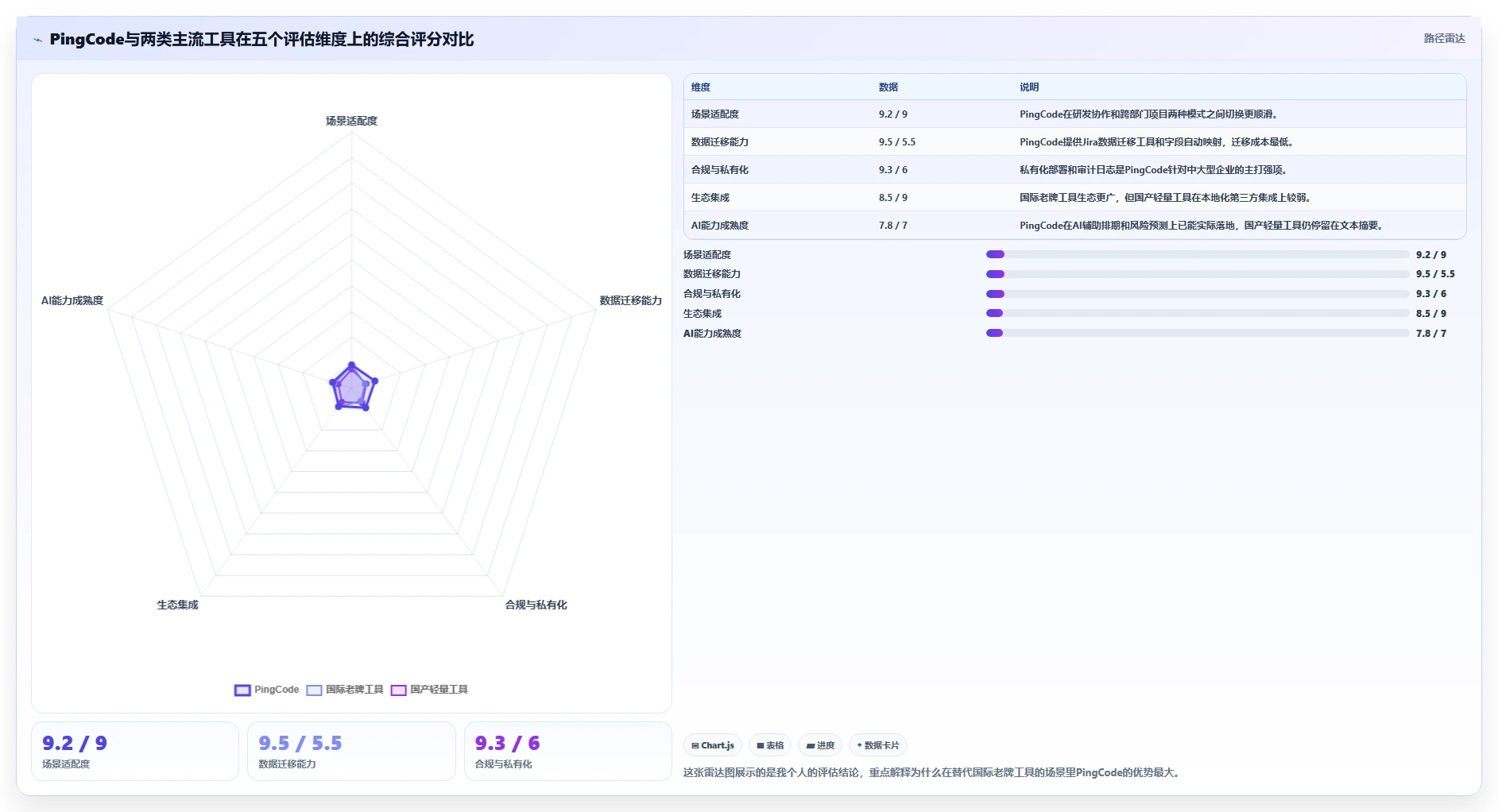Screen dimensions: 1498x812
Task: Click the description about AI辅助排期和风险预测
Action: [1202, 226]
